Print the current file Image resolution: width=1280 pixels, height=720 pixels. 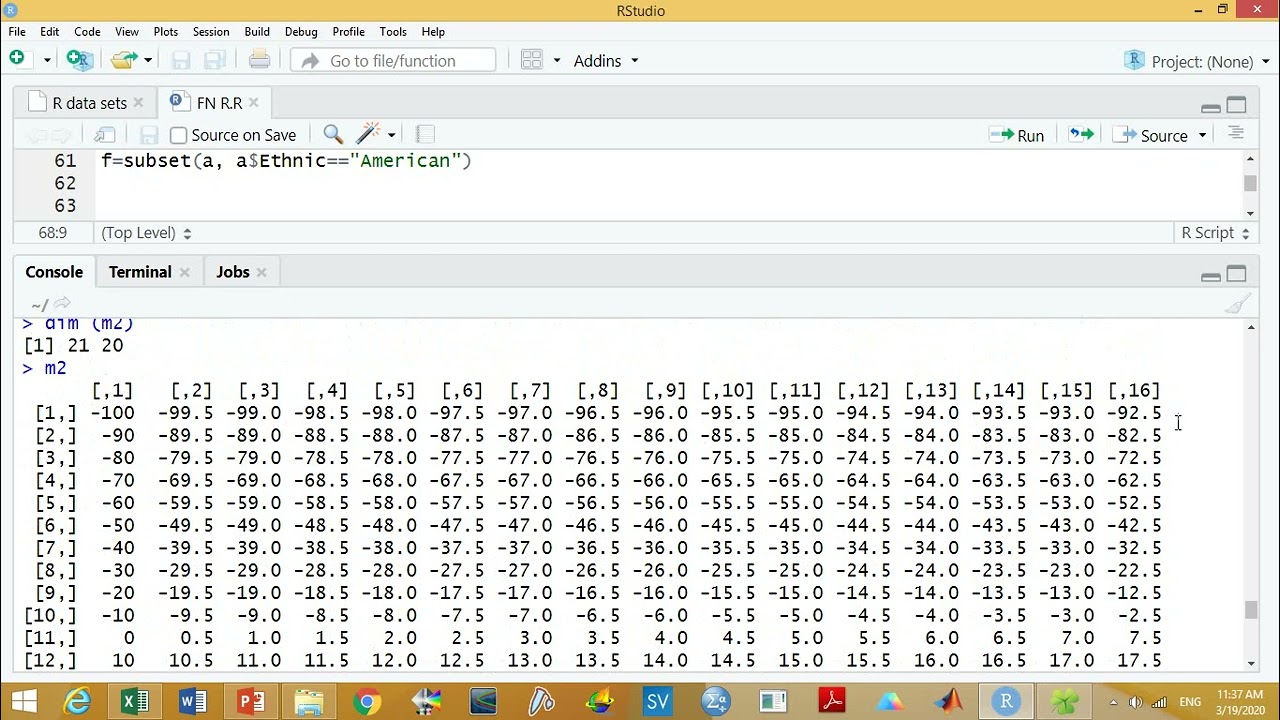259,60
